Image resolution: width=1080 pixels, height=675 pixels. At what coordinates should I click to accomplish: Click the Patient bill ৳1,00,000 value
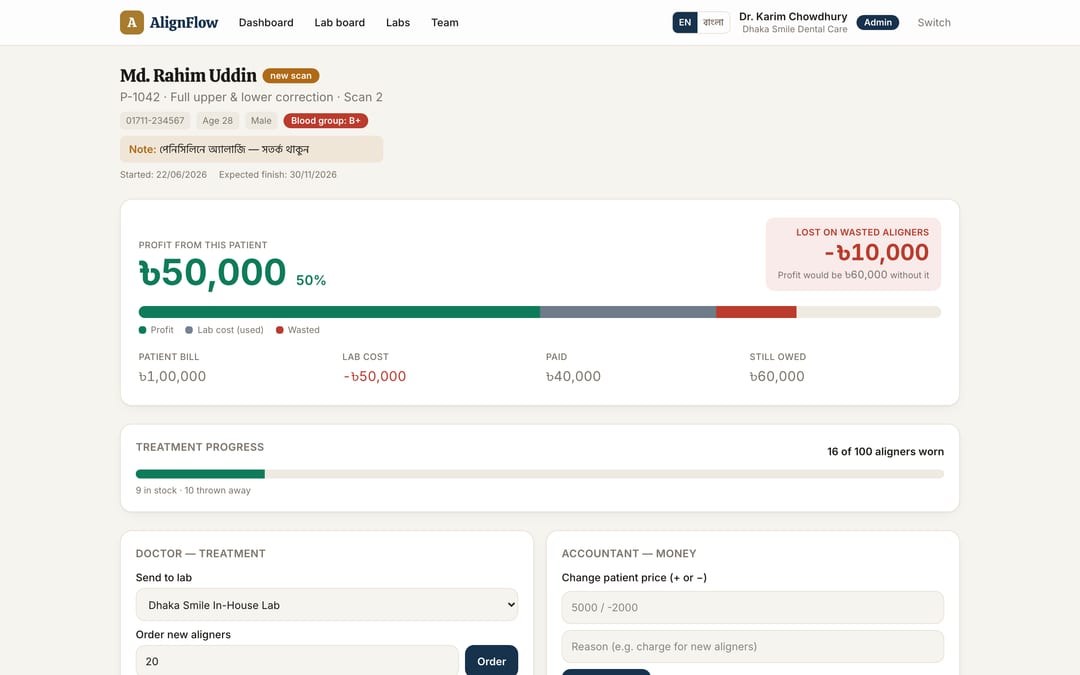click(172, 376)
